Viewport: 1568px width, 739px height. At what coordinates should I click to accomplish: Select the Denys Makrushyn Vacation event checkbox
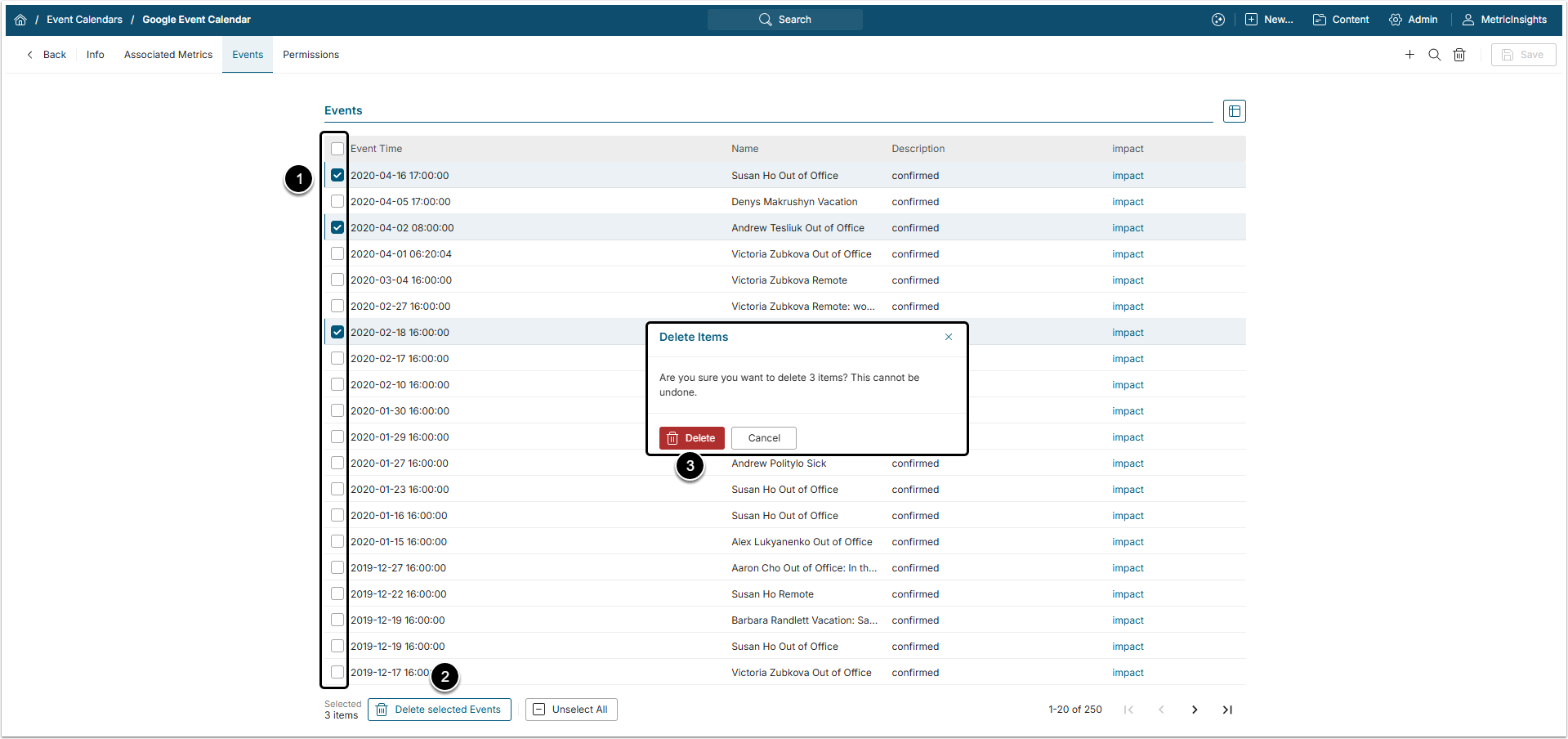click(337, 202)
